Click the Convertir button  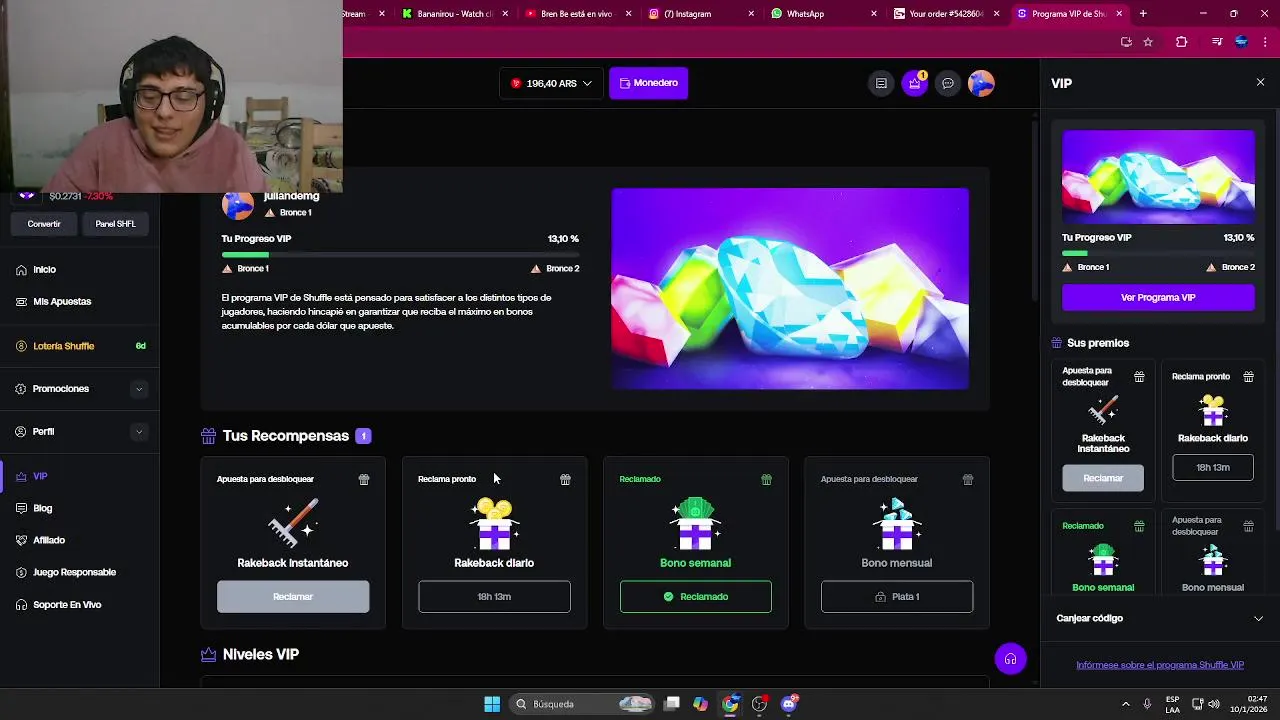click(44, 224)
